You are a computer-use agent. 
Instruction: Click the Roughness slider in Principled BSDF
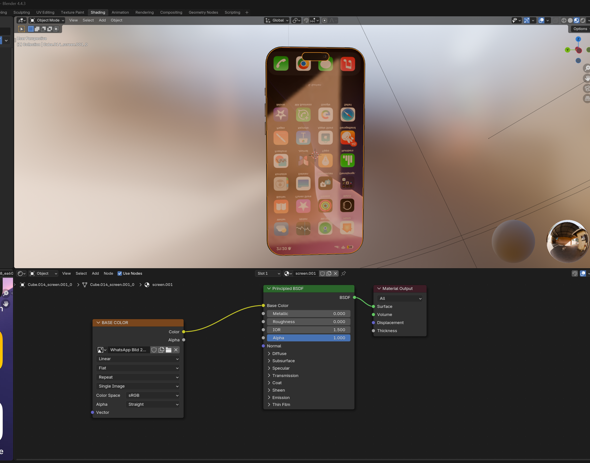coord(309,322)
